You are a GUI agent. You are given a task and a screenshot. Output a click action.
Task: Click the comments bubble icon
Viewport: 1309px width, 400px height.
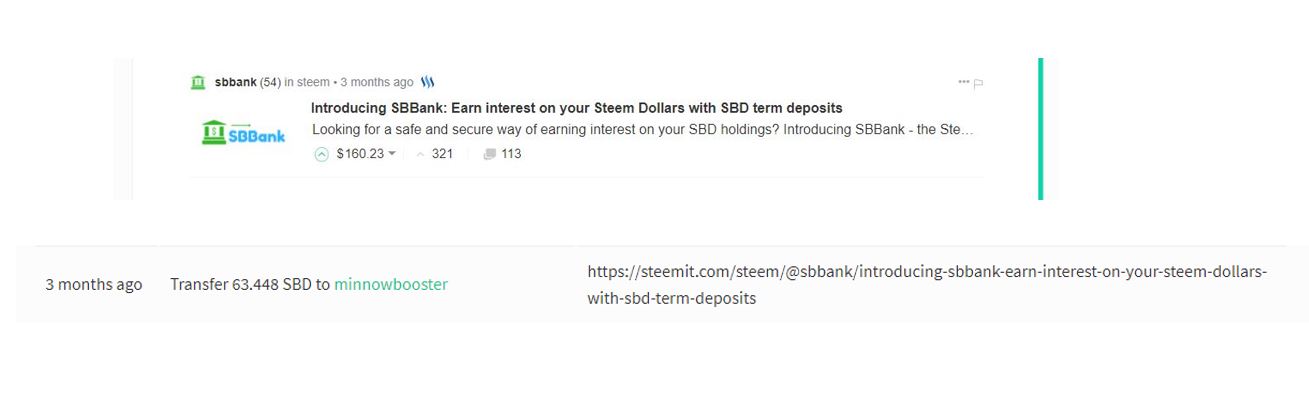click(489, 154)
